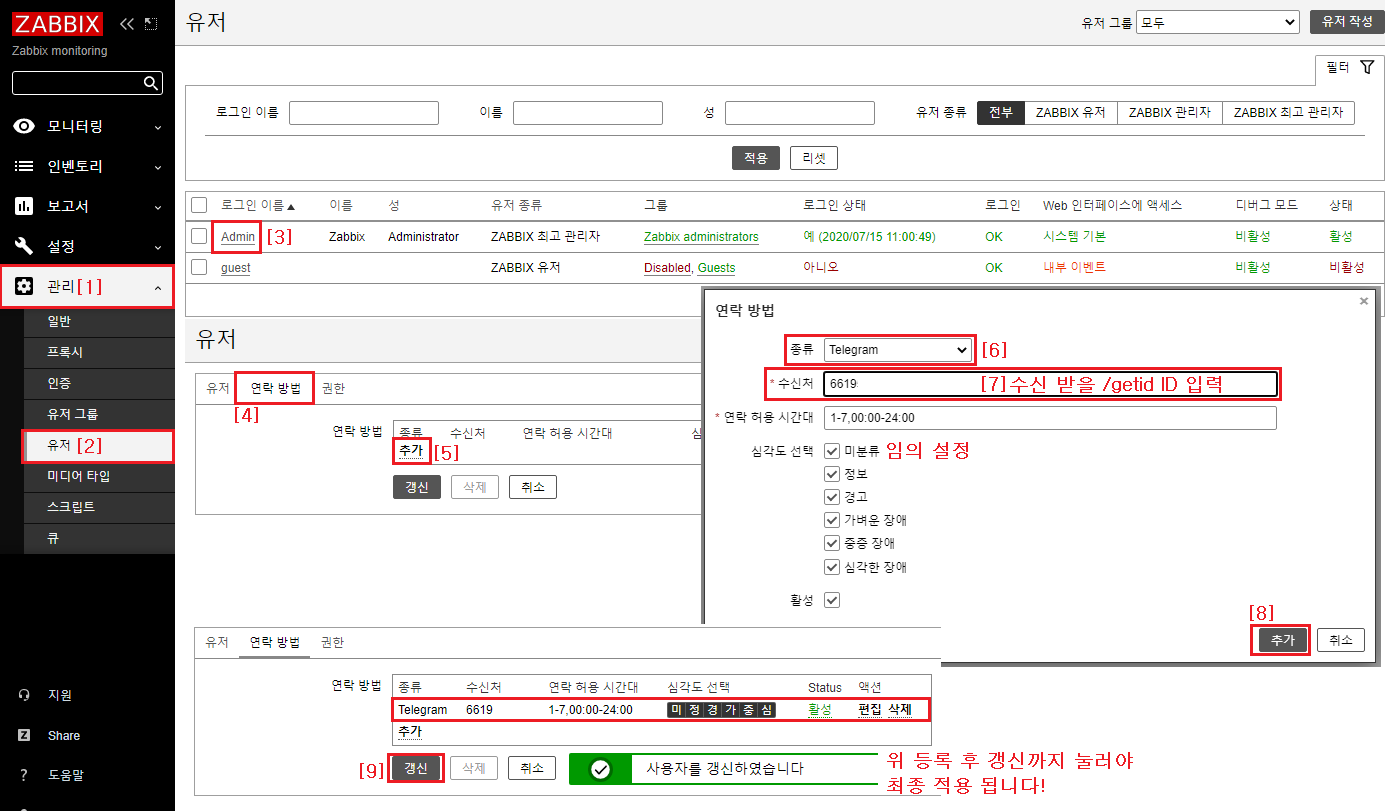Click the 유저 작성 button

(1347, 22)
